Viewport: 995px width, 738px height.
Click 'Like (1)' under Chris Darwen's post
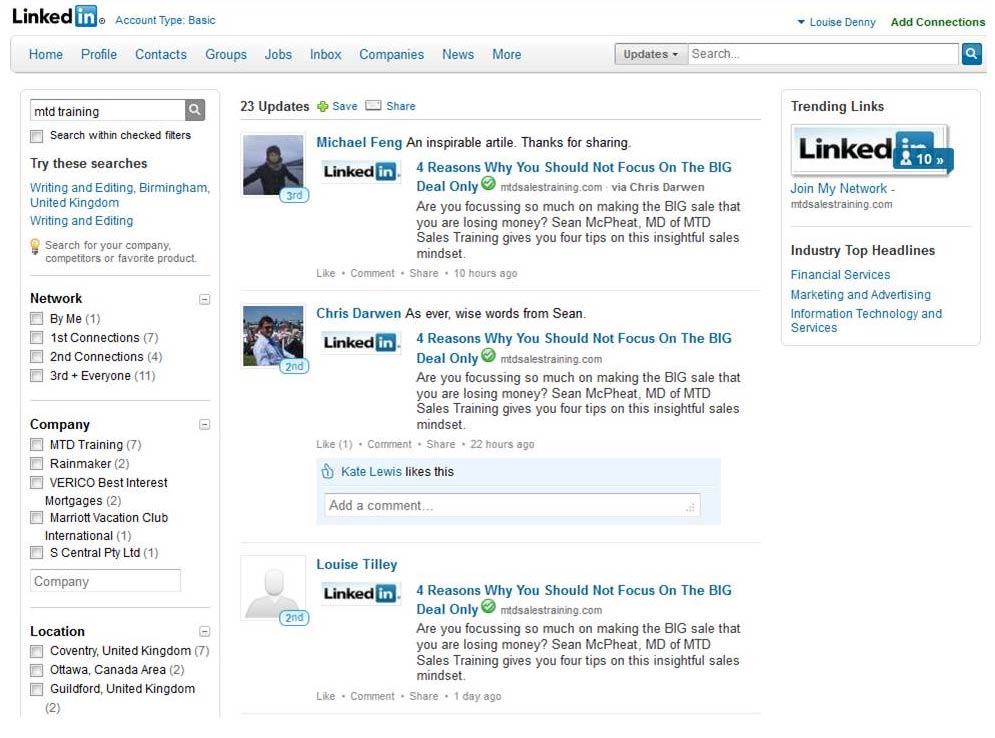334,445
